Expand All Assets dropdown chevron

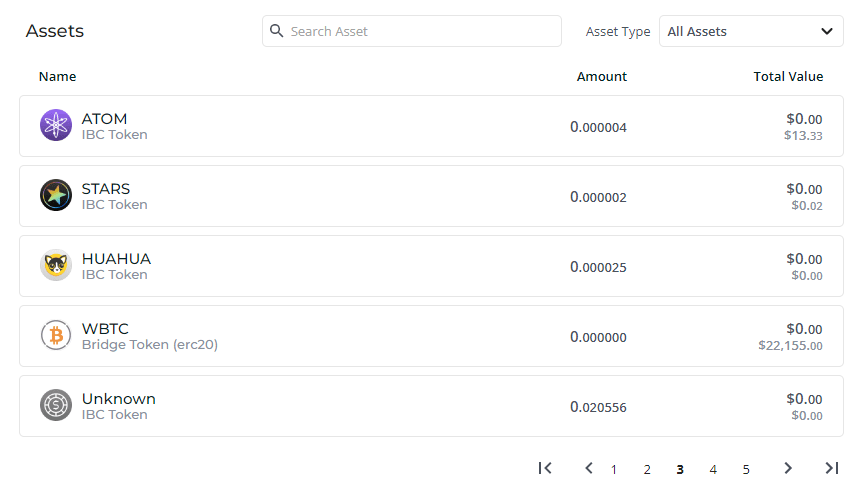coord(827,31)
